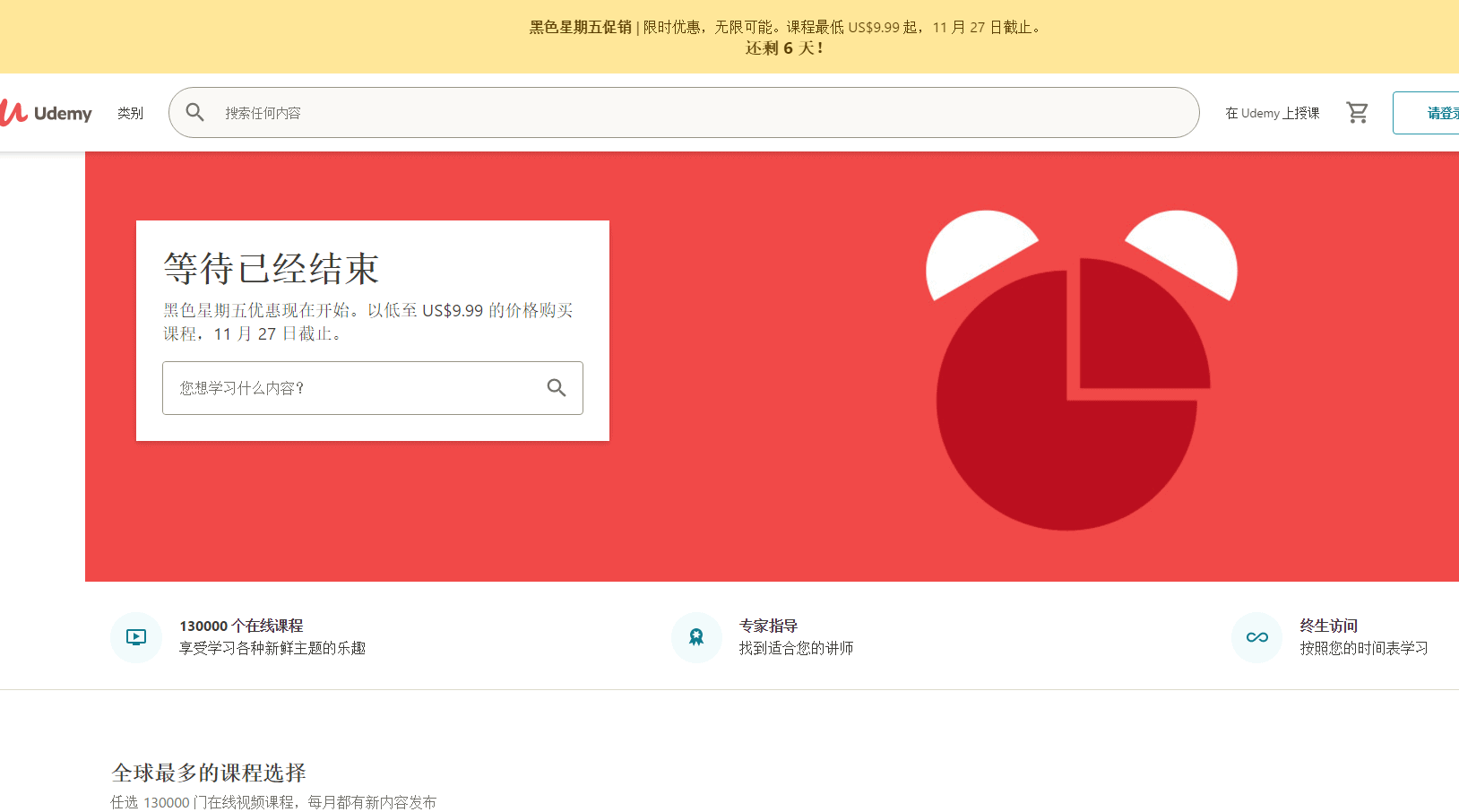Viewport: 1459px width, 812px height.
Task: Click the 还剩 6 天 countdown text
Action: (784, 48)
